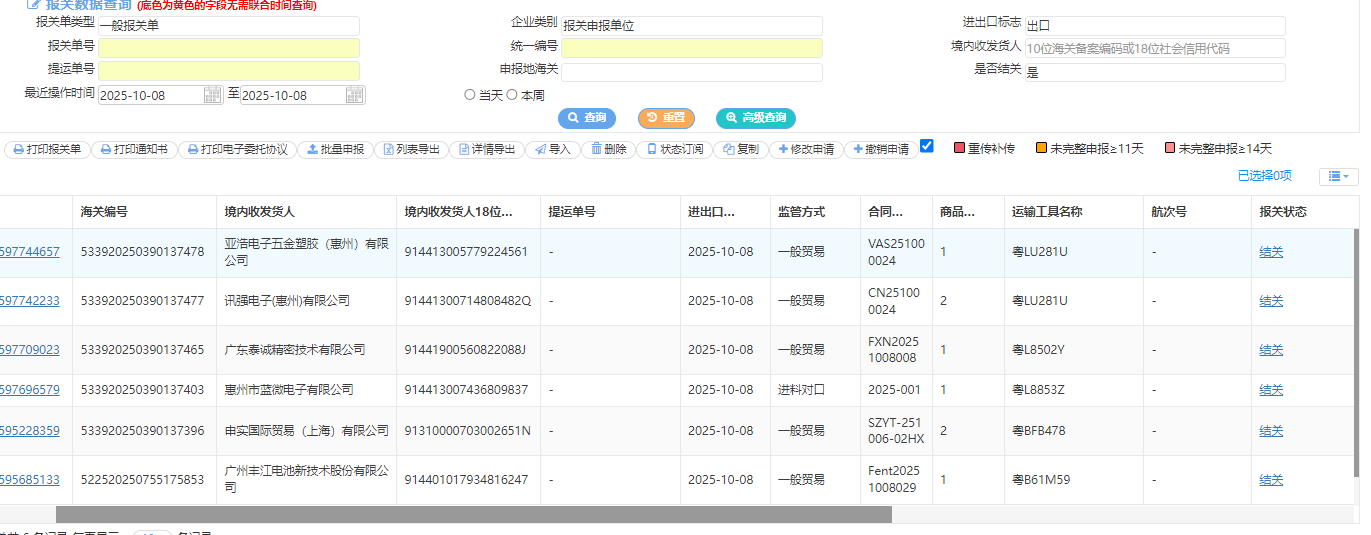Sort by the 报关状态 column header
Screen dimensions: 1371x535
[x=1284, y=212]
